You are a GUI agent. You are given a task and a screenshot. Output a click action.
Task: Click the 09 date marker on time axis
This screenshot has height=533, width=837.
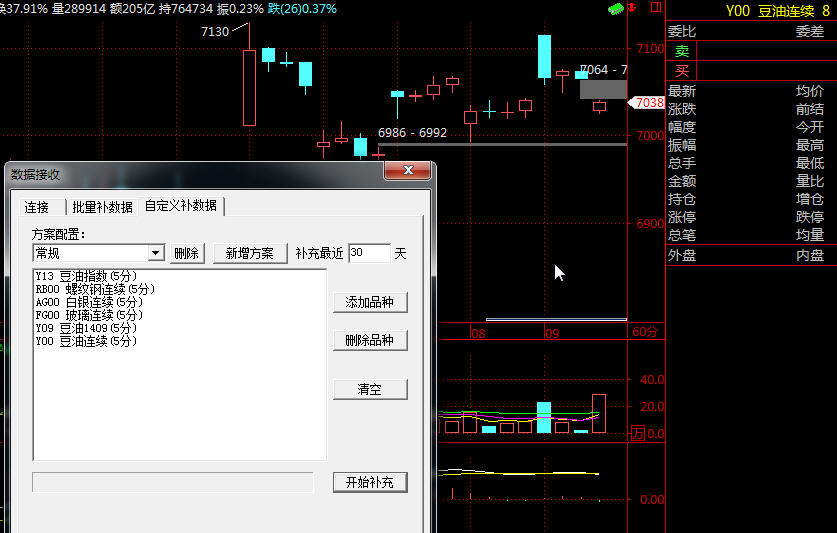click(x=552, y=334)
